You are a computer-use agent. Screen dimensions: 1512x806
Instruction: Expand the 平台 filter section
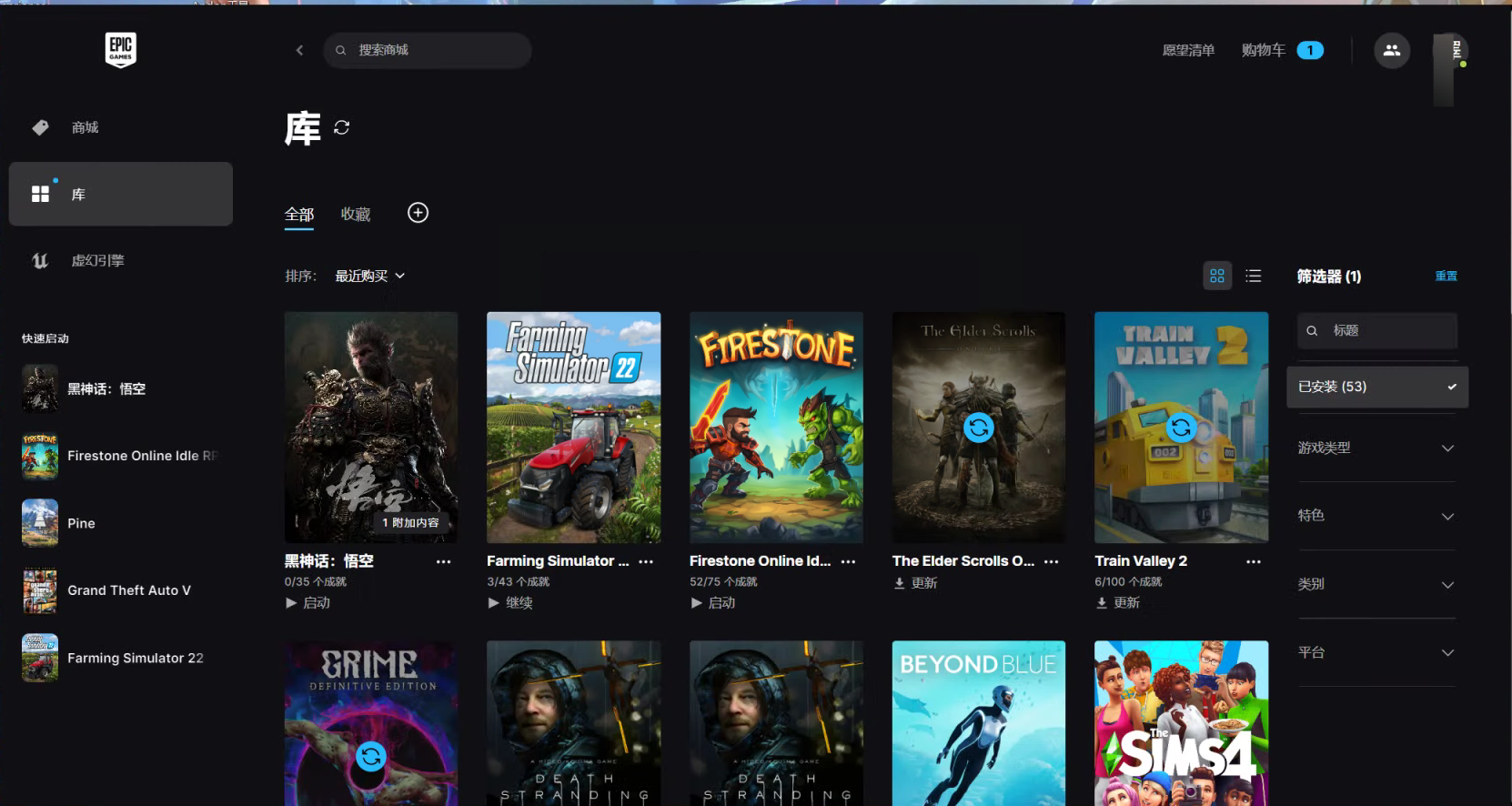click(1376, 652)
